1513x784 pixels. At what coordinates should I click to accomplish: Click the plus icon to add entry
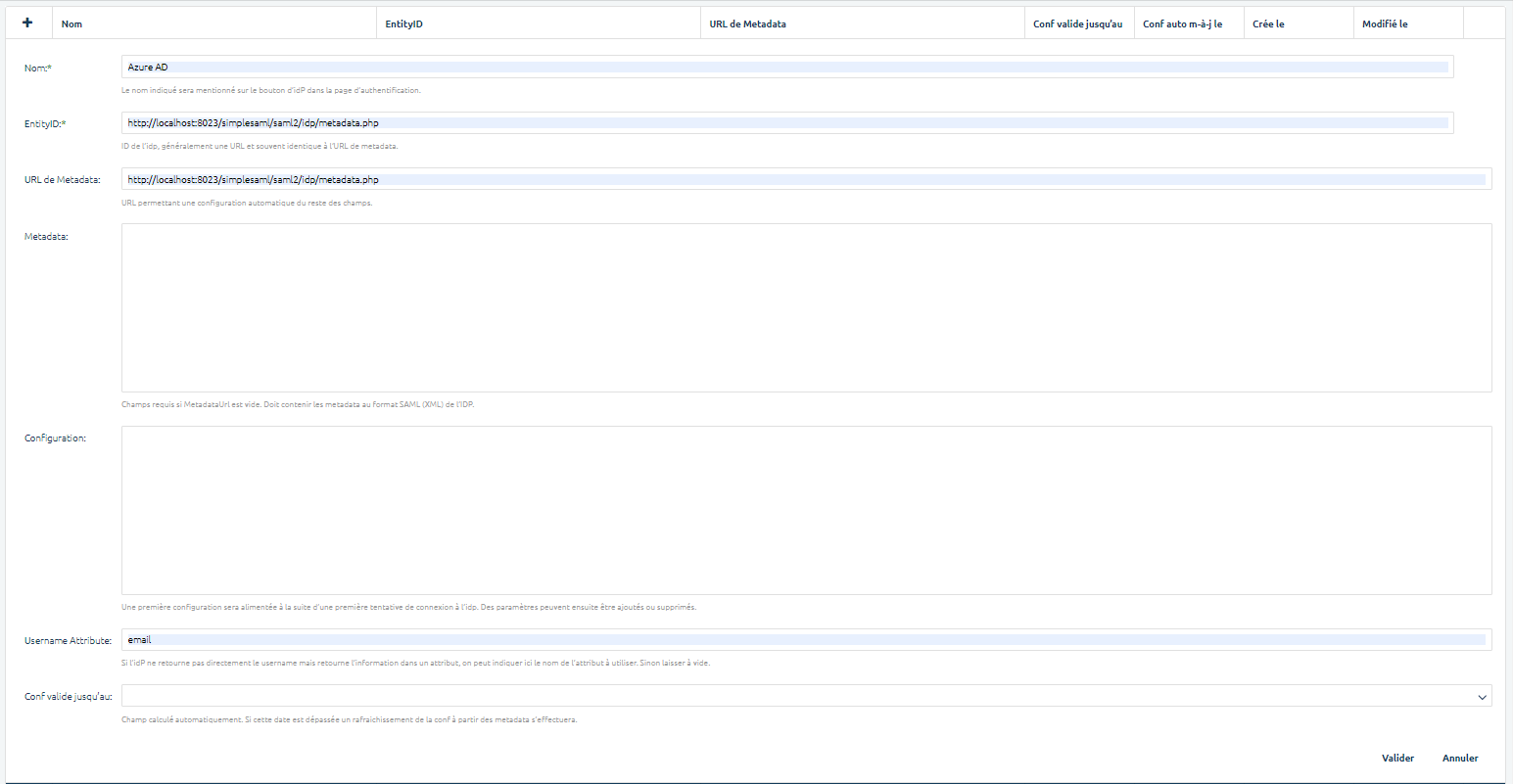27,23
